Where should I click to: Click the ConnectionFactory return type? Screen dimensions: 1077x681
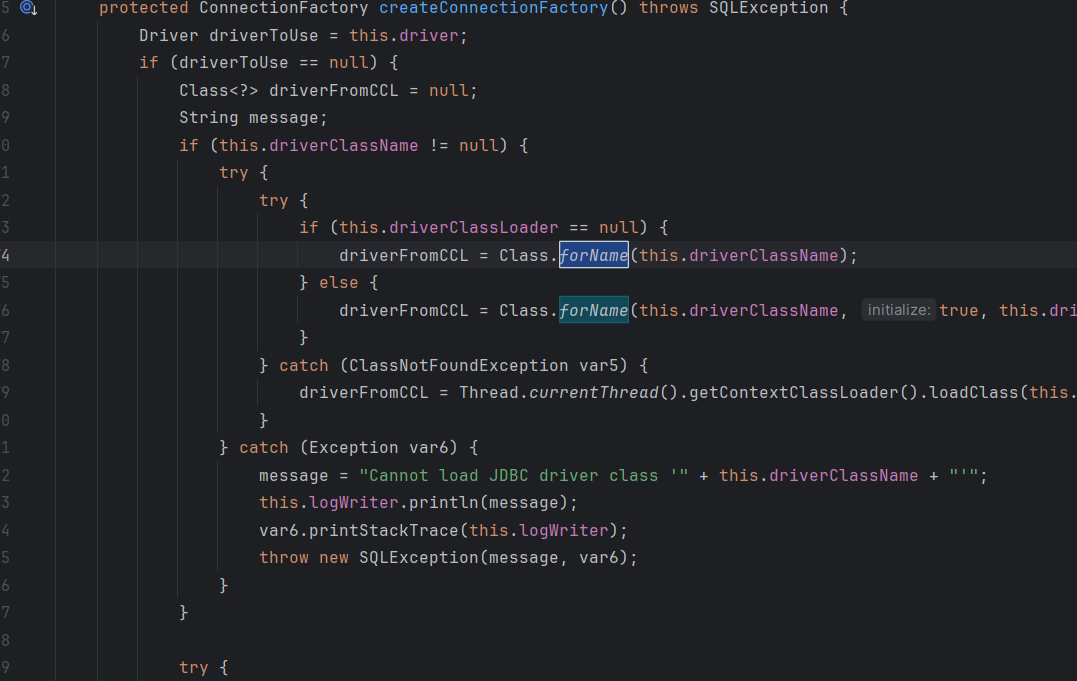284,8
